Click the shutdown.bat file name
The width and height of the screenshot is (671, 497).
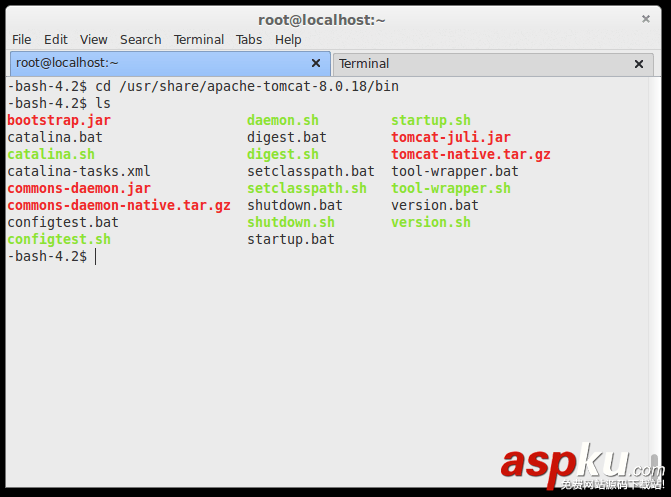click(x=295, y=205)
